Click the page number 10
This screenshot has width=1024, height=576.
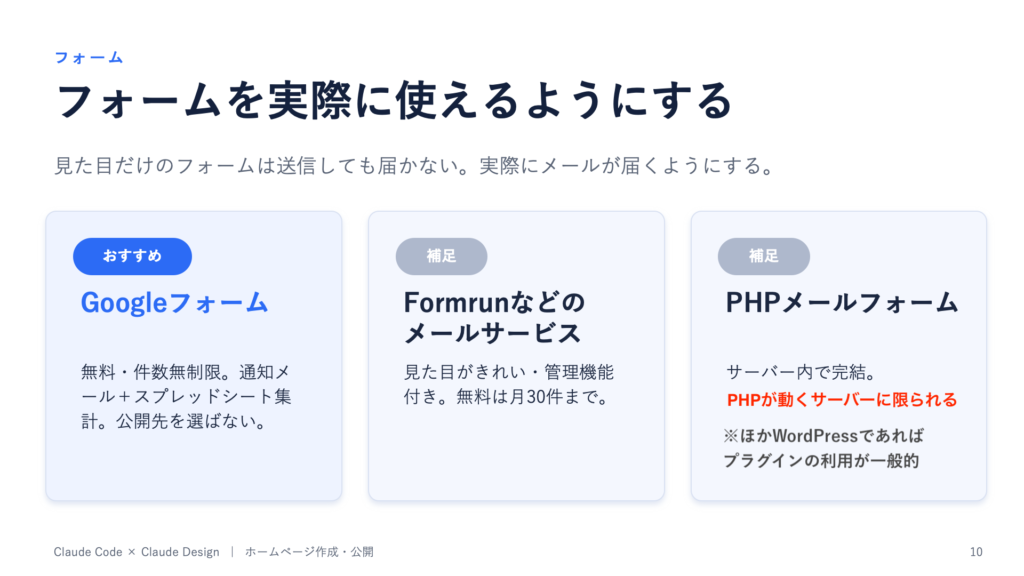click(x=976, y=552)
